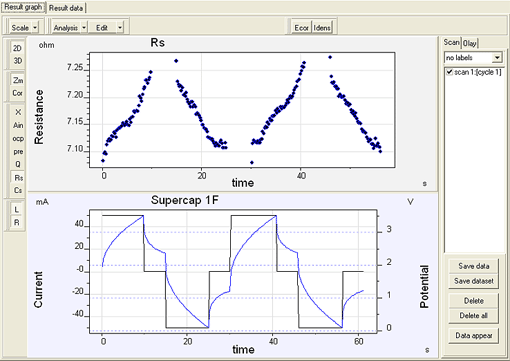
Task: Switch to 2D view button
Action: 17,48
